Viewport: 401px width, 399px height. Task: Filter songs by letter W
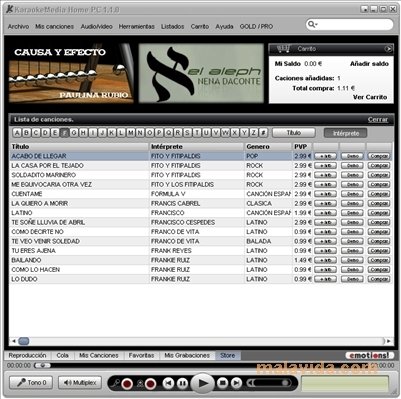click(225, 133)
